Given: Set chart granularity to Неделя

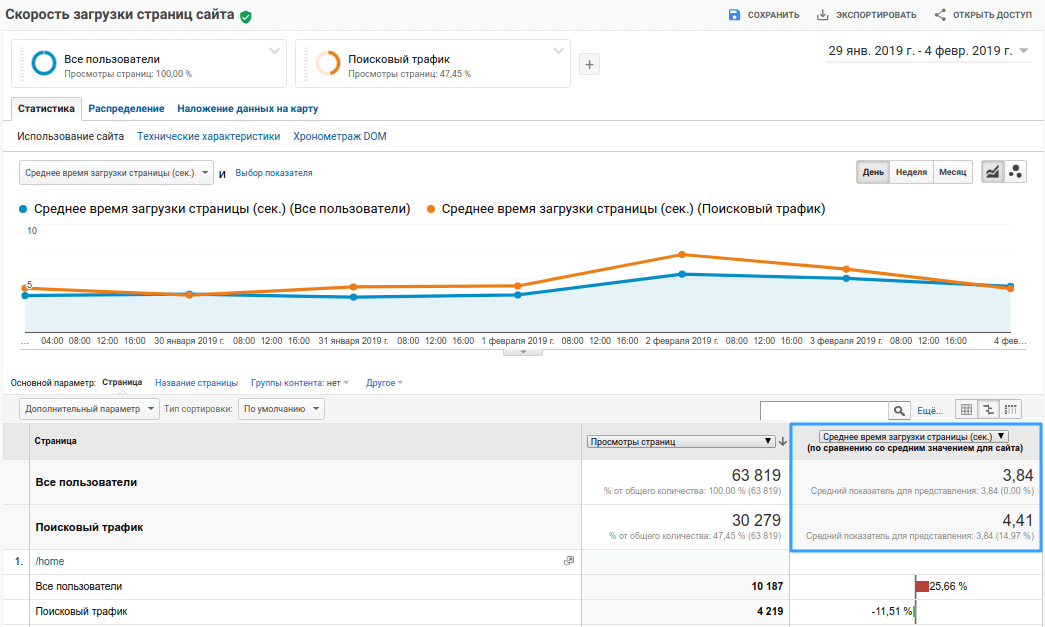Looking at the screenshot, I should pyautogui.click(x=911, y=172).
